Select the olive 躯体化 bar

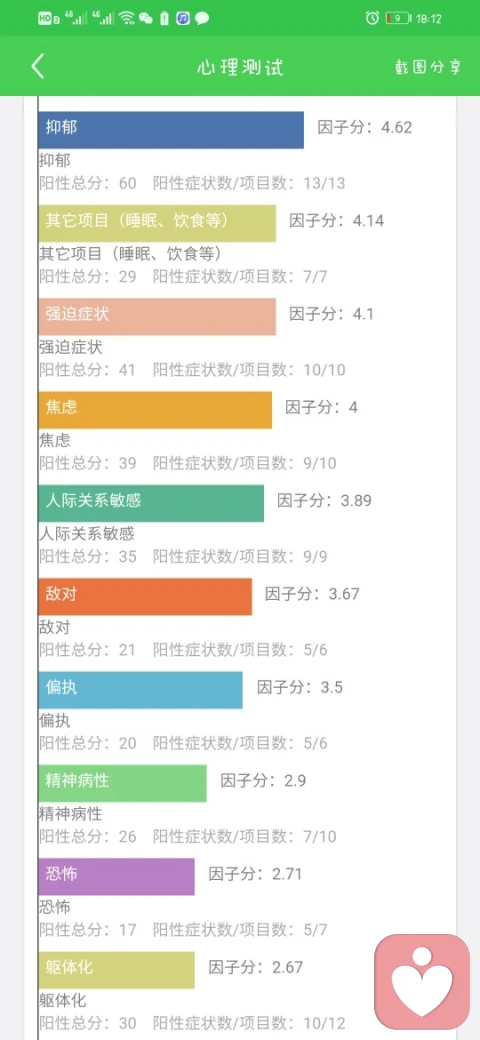click(x=117, y=970)
